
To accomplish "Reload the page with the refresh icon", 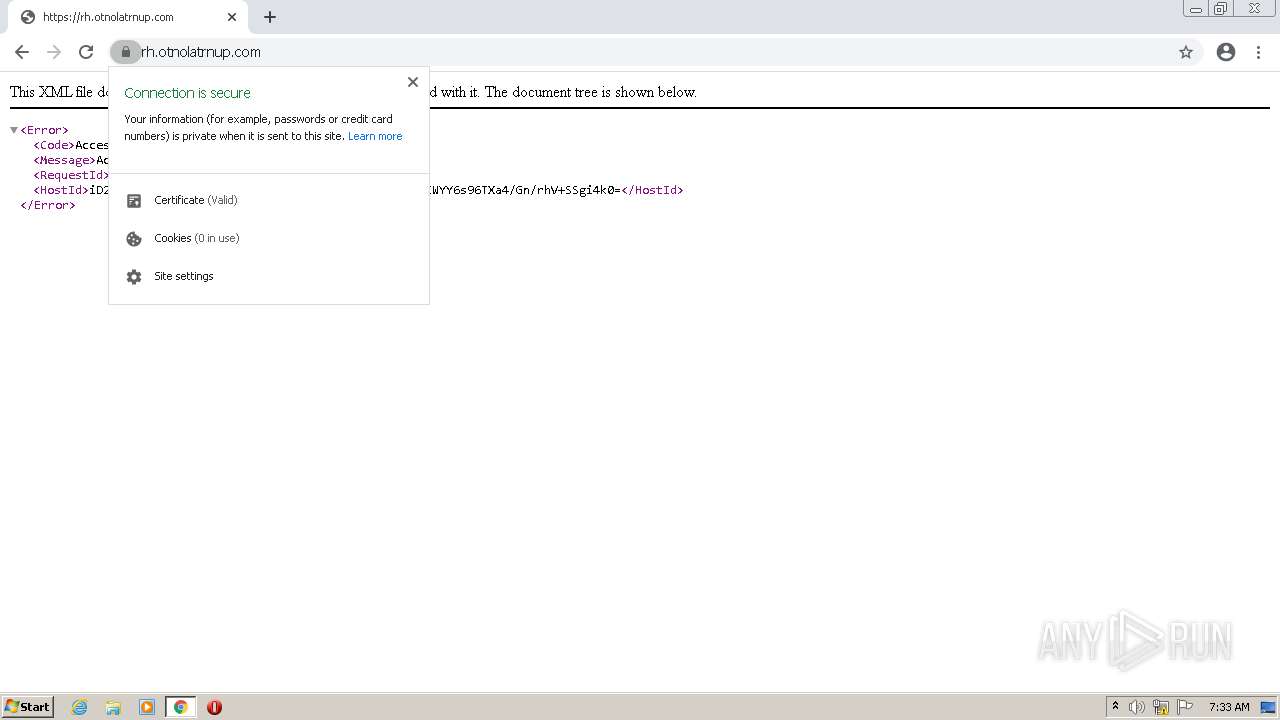I will pyautogui.click(x=86, y=52).
